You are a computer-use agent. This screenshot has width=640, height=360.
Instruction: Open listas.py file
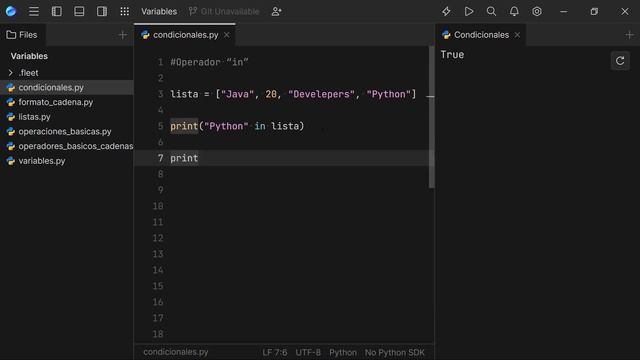pyautogui.click(x=67, y=117)
